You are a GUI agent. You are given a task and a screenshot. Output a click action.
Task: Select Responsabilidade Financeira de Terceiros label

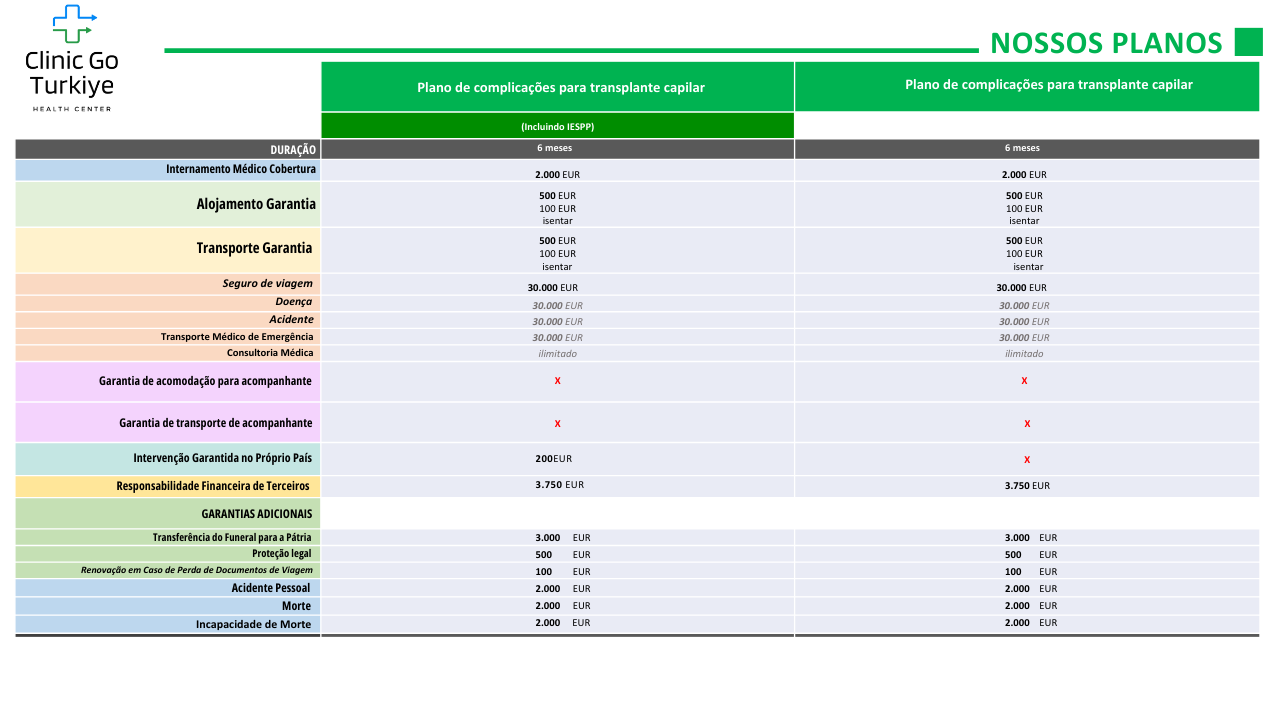point(212,487)
